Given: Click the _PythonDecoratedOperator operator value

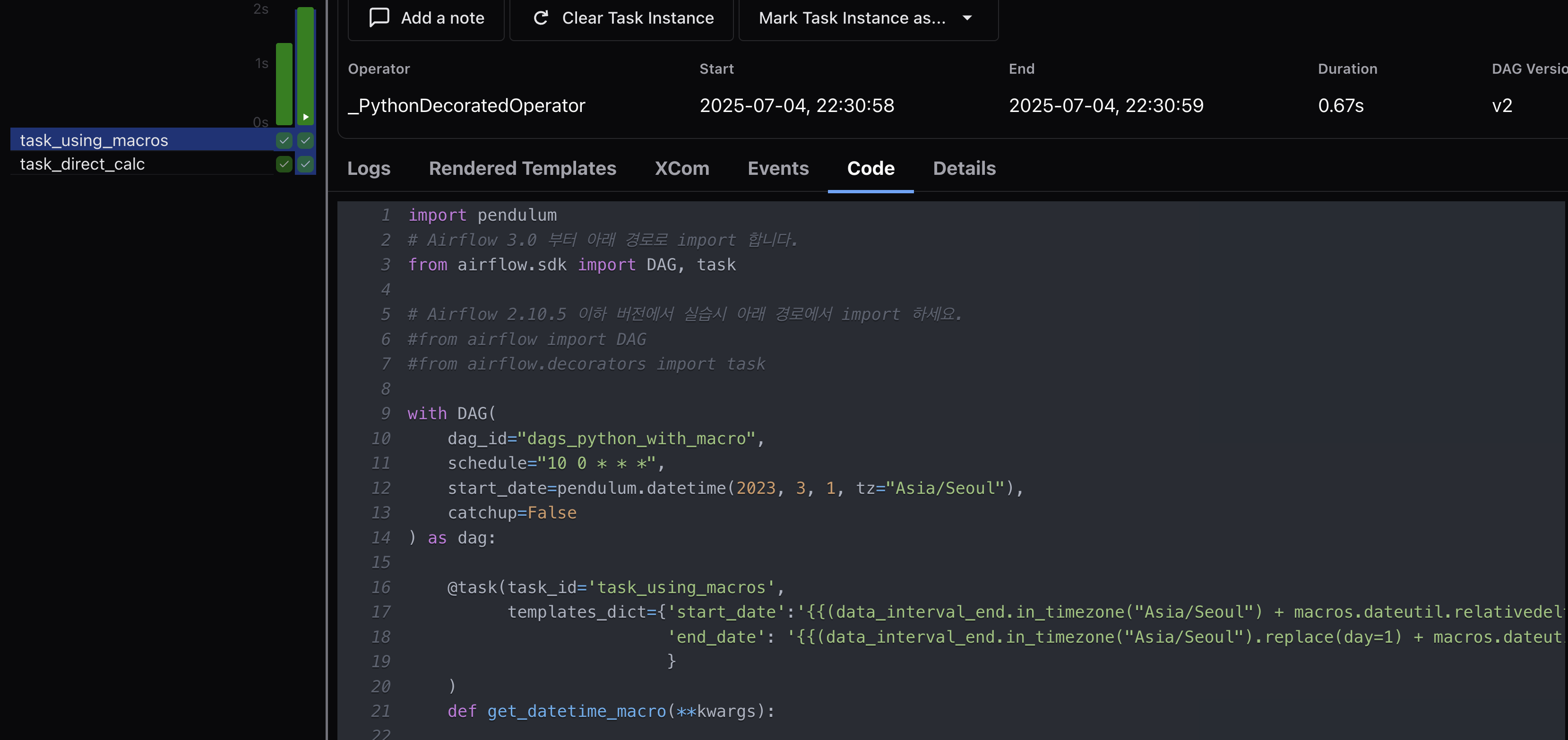Looking at the screenshot, I should [x=466, y=105].
